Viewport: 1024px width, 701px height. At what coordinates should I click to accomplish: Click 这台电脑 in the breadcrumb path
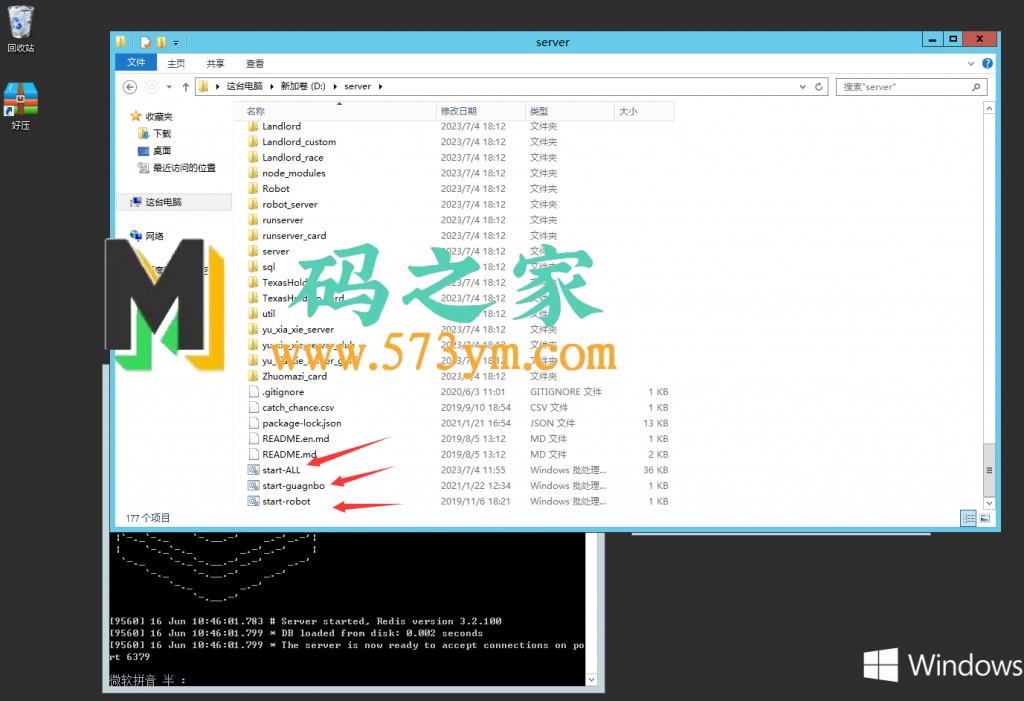(x=244, y=86)
